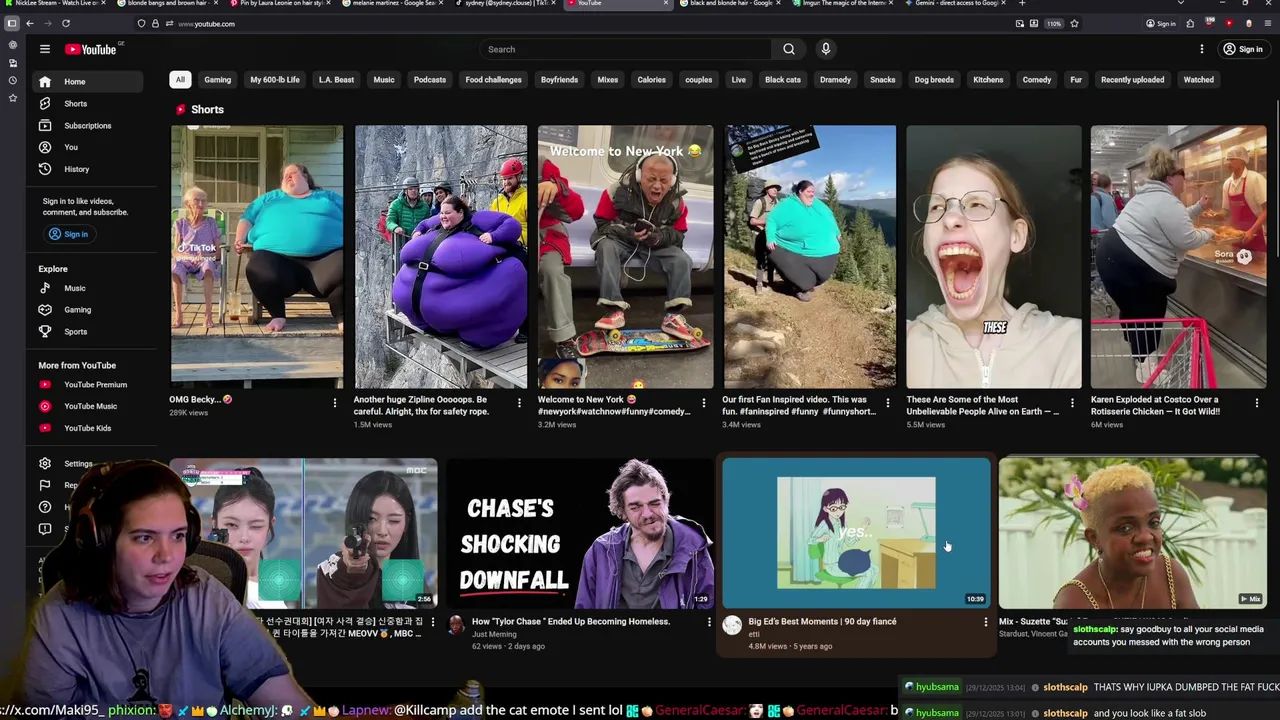The image size is (1280, 720).
Task: Open more options for Big Ed's Best Moments
Action: (x=985, y=622)
